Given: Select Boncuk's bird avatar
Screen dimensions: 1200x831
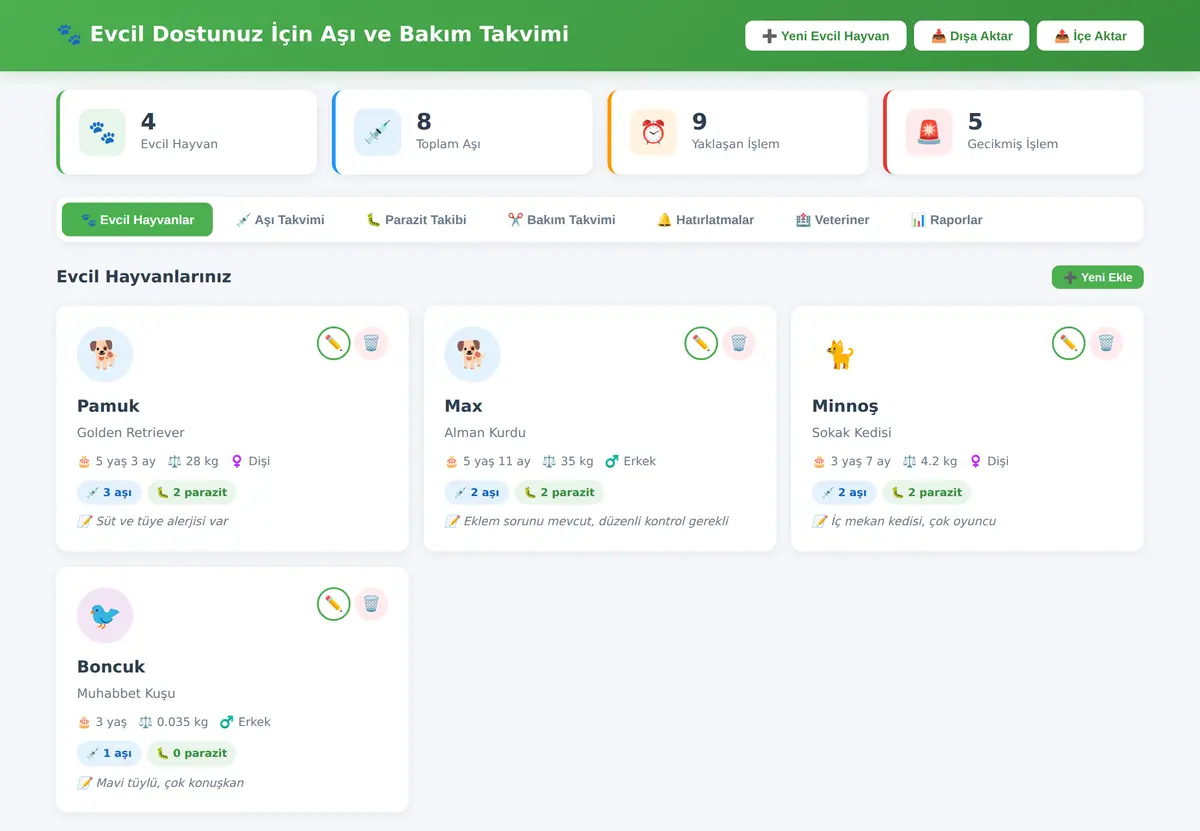Looking at the screenshot, I should [x=105, y=616].
